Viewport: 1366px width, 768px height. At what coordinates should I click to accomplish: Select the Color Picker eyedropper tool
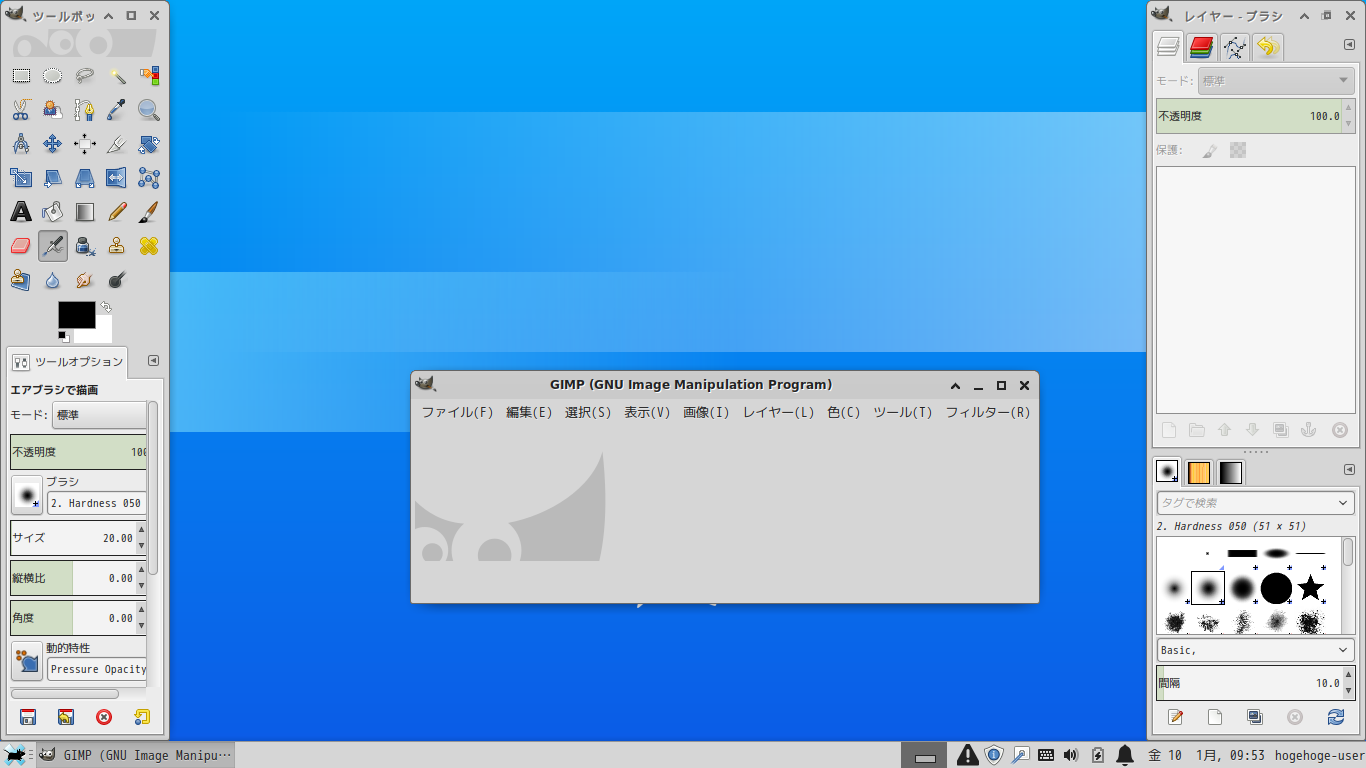click(117, 110)
